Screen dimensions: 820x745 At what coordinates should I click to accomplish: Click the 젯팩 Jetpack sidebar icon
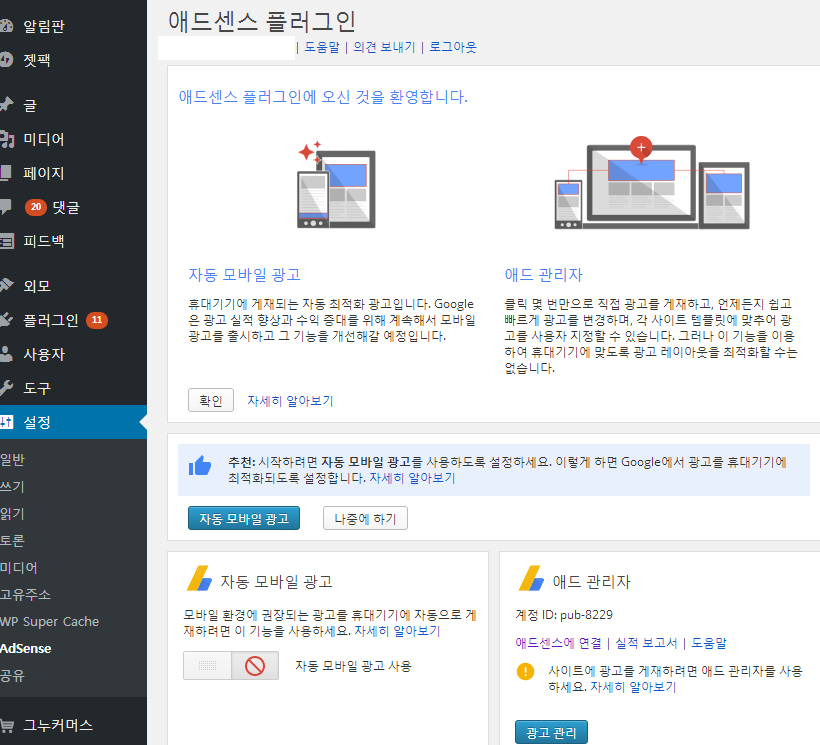(6, 60)
